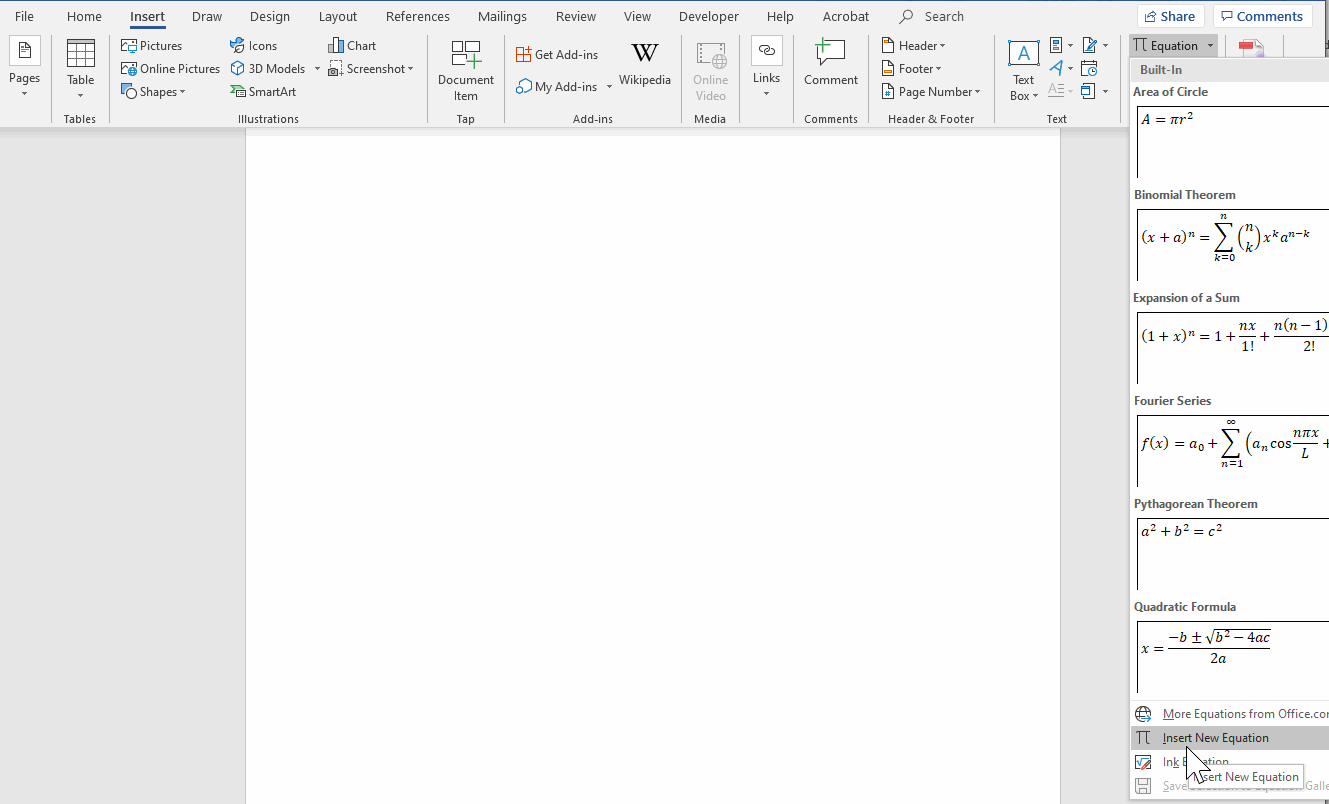
Task: Click the Comment icon
Action: pyautogui.click(x=830, y=64)
